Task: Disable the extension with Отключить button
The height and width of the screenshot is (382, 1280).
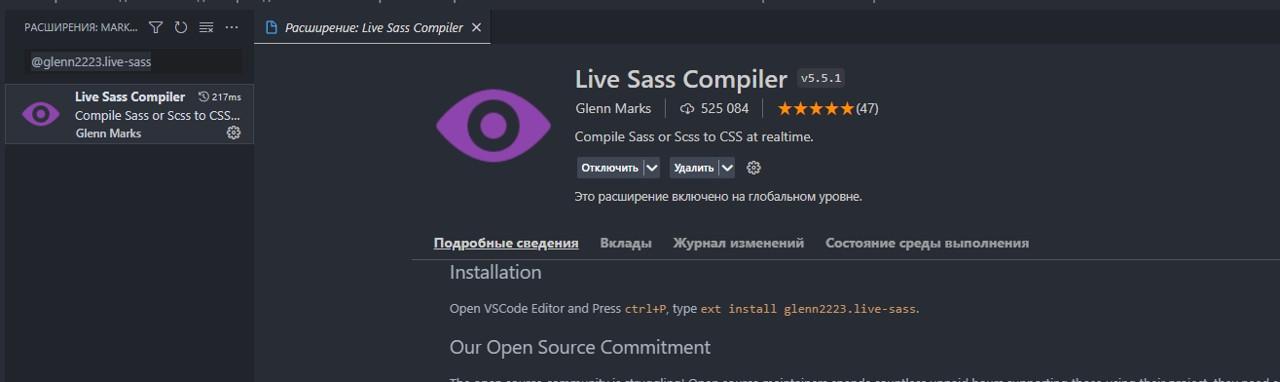Action: pos(610,168)
